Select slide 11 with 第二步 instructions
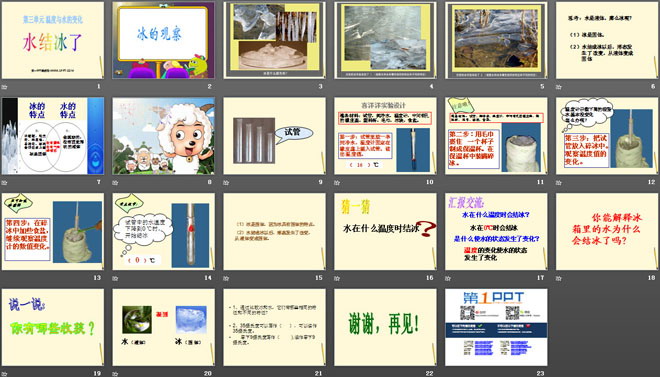The image size is (660, 377). pyautogui.click(x=496, y=136)
